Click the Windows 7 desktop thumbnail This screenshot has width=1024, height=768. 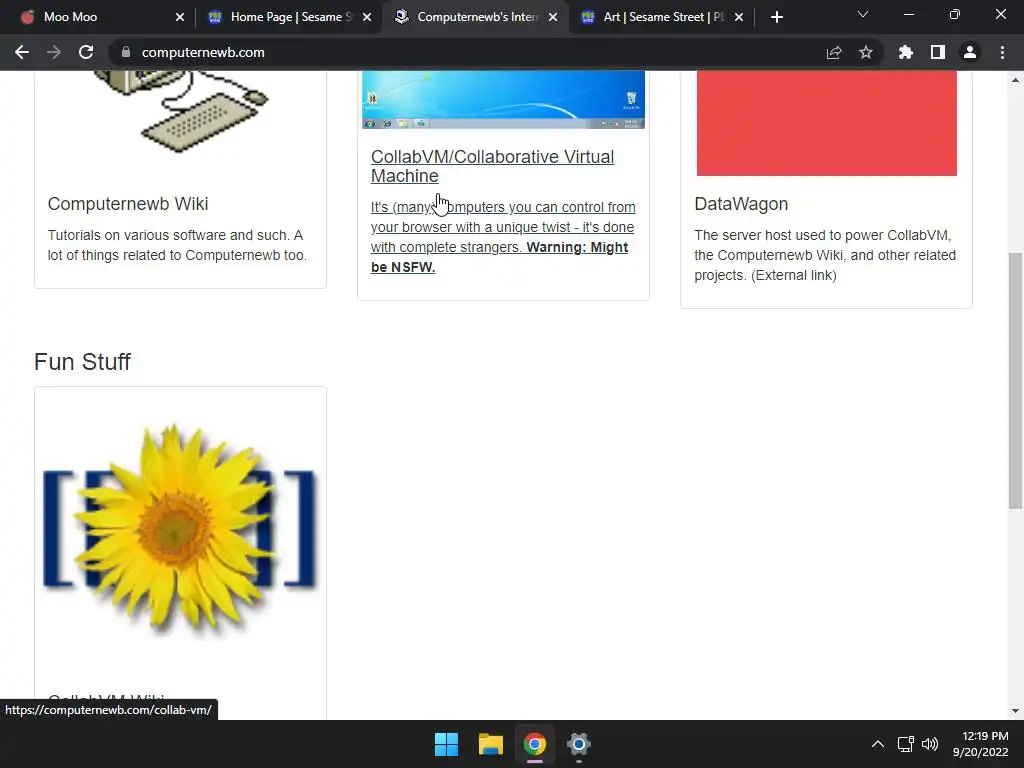click(x=504, y=100)
